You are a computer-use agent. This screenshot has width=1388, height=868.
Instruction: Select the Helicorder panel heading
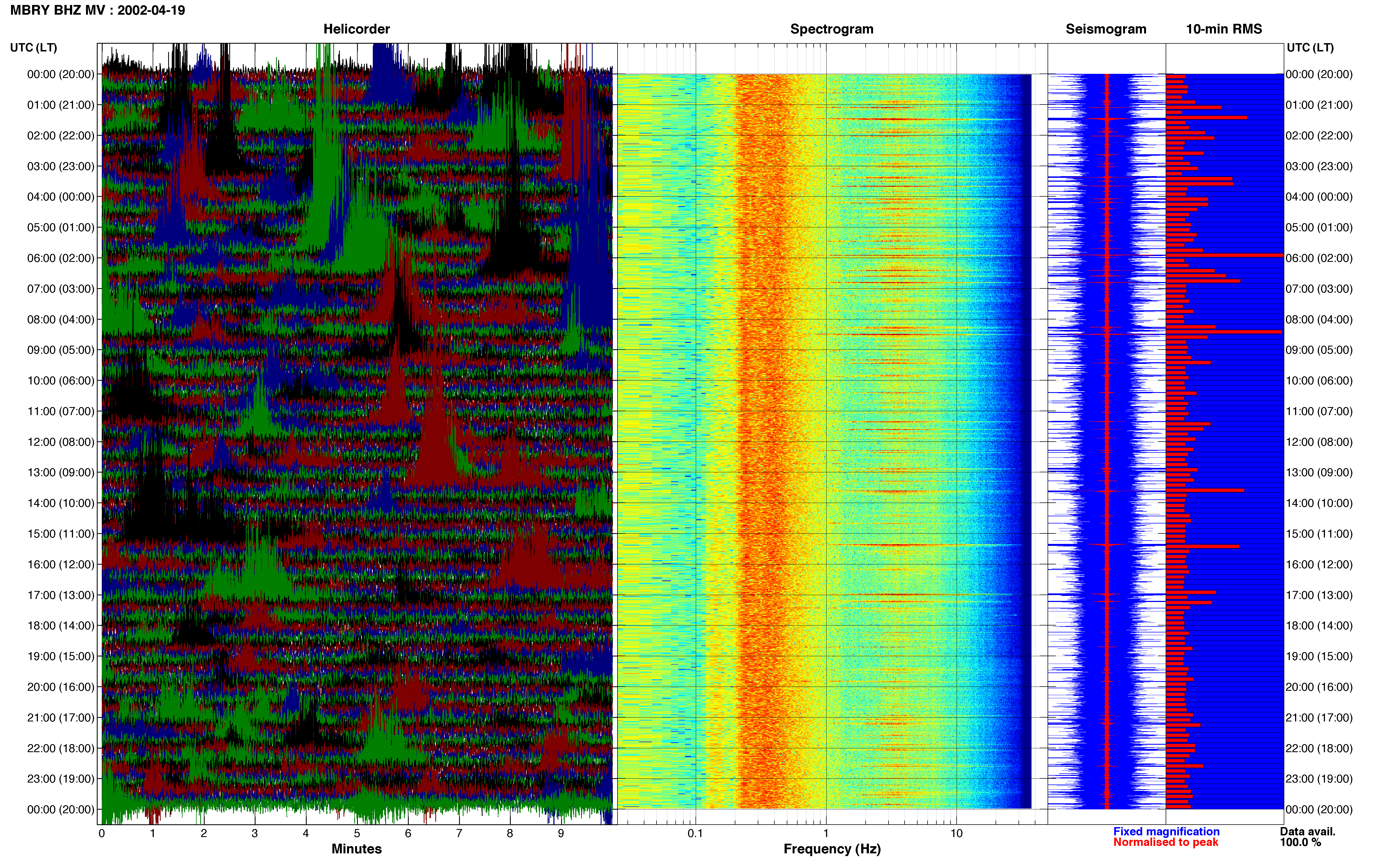(356, 29)
